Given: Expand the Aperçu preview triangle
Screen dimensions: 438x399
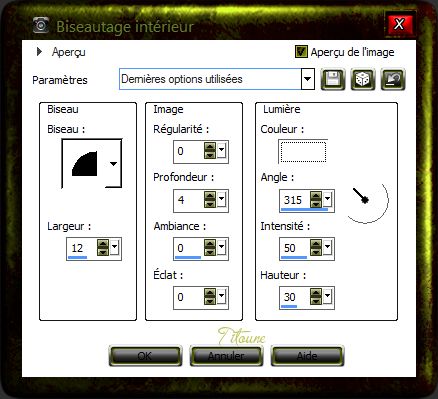Looking at the screenshot, I should pos(39,52).
